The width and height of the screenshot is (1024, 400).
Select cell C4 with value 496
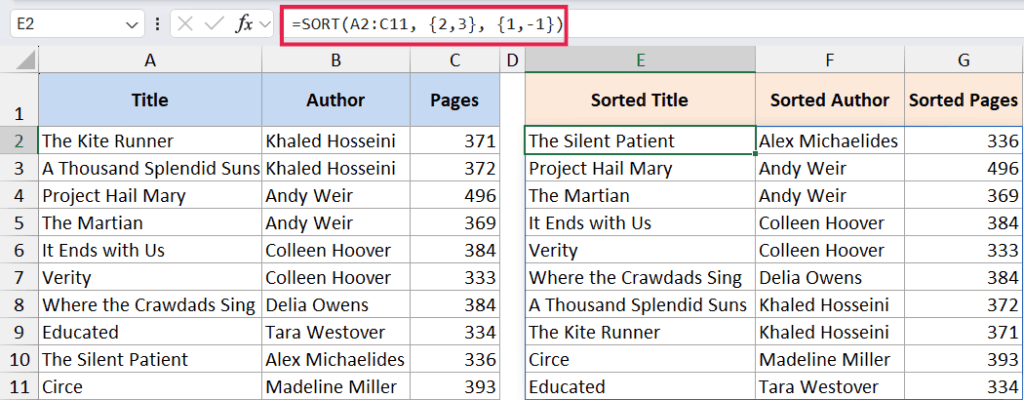pos(455,195)
